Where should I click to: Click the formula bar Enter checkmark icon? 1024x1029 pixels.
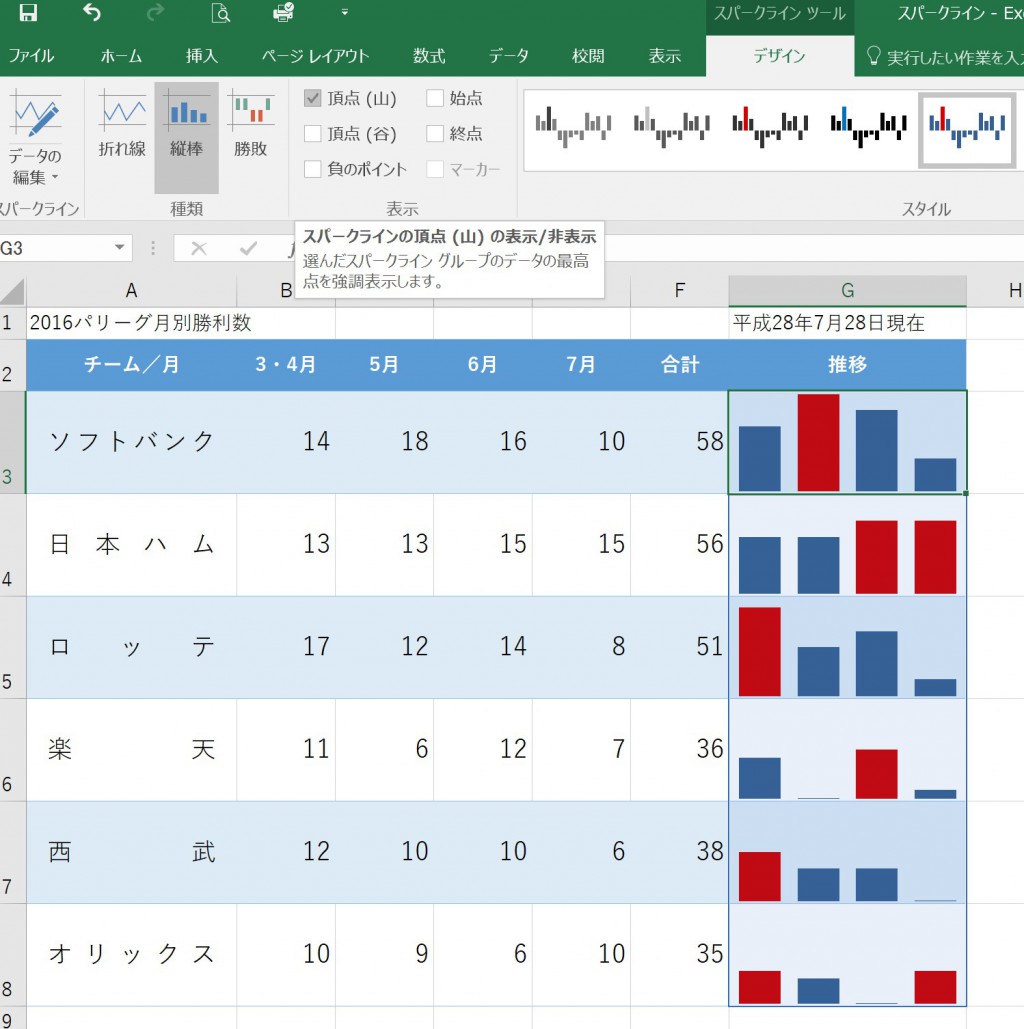(x=248, y=248)
